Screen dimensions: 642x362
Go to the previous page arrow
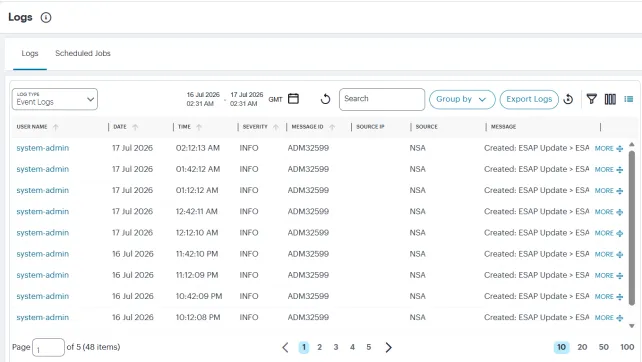coord(285,347)
